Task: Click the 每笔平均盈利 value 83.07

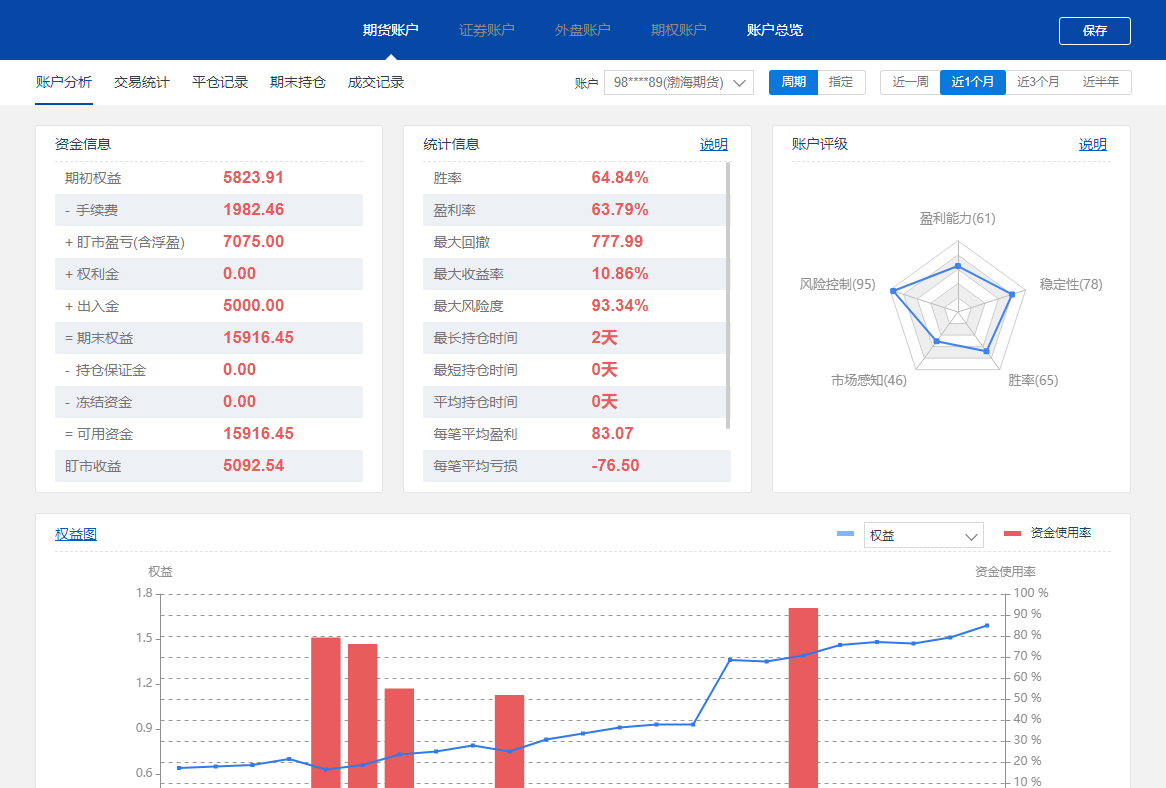Action: pyautogui.click(x=613, y=433)
